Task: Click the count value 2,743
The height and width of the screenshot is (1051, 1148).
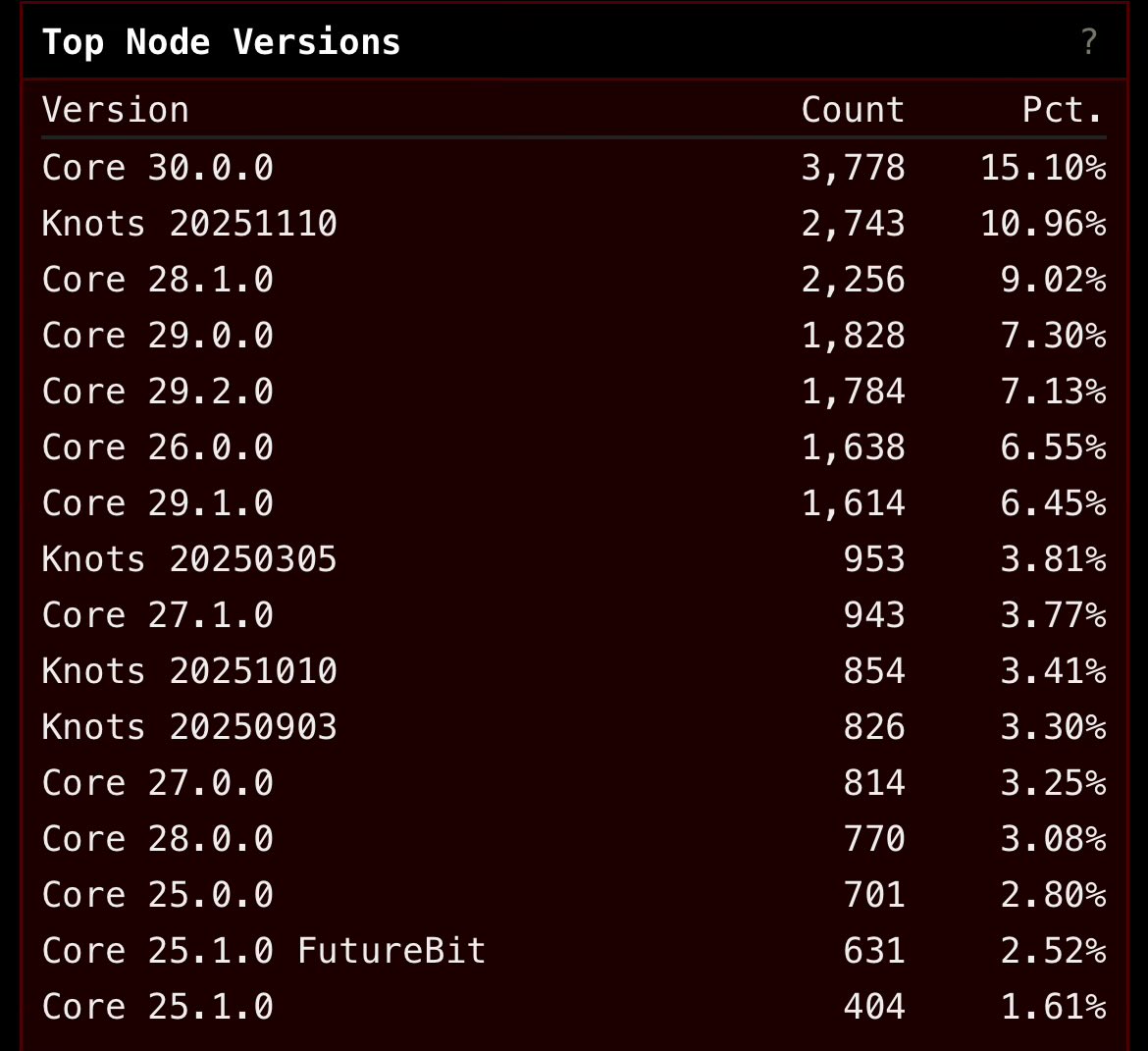Action: 853,224
